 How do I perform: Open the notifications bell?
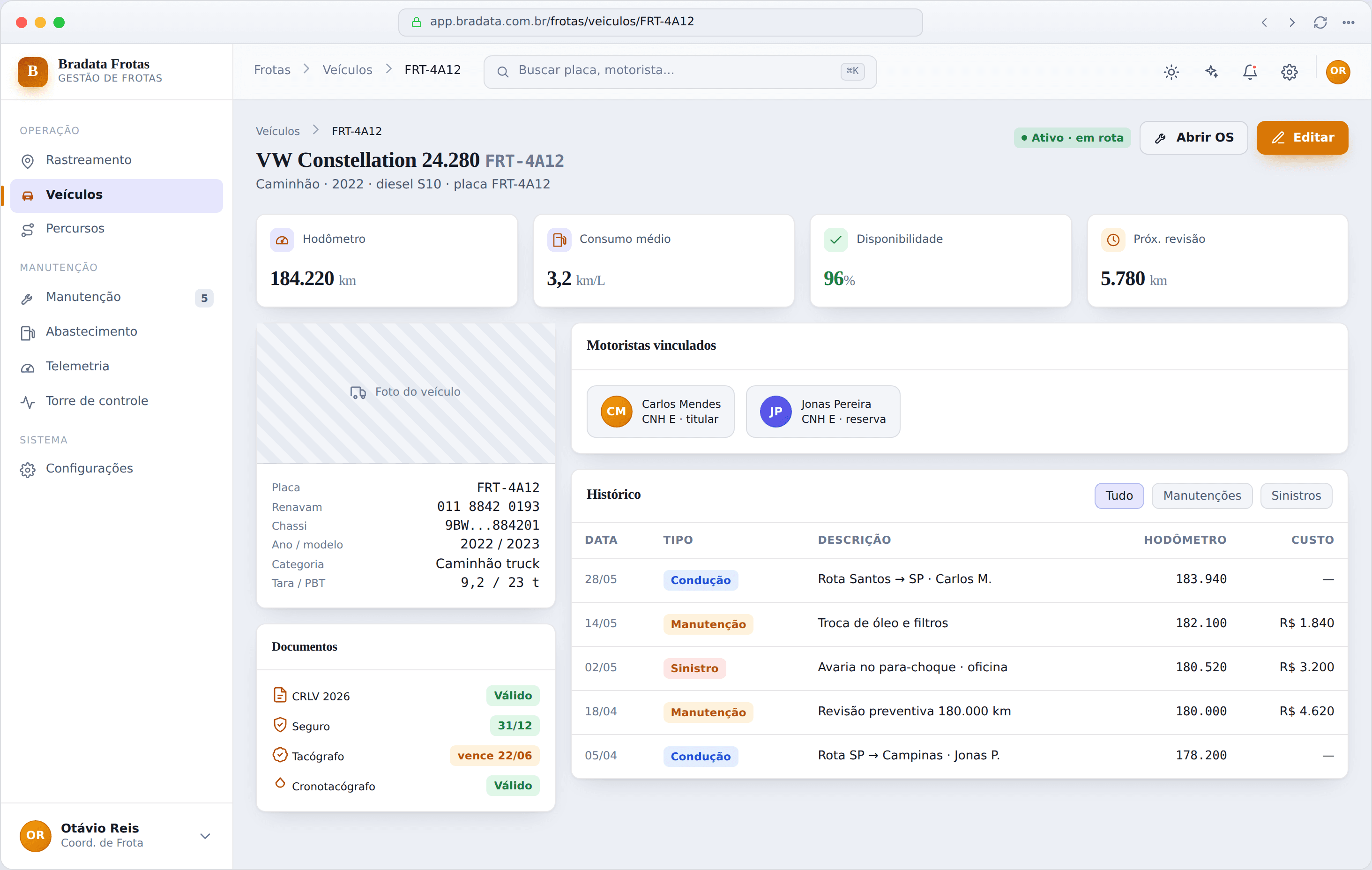coord(1250,71)
